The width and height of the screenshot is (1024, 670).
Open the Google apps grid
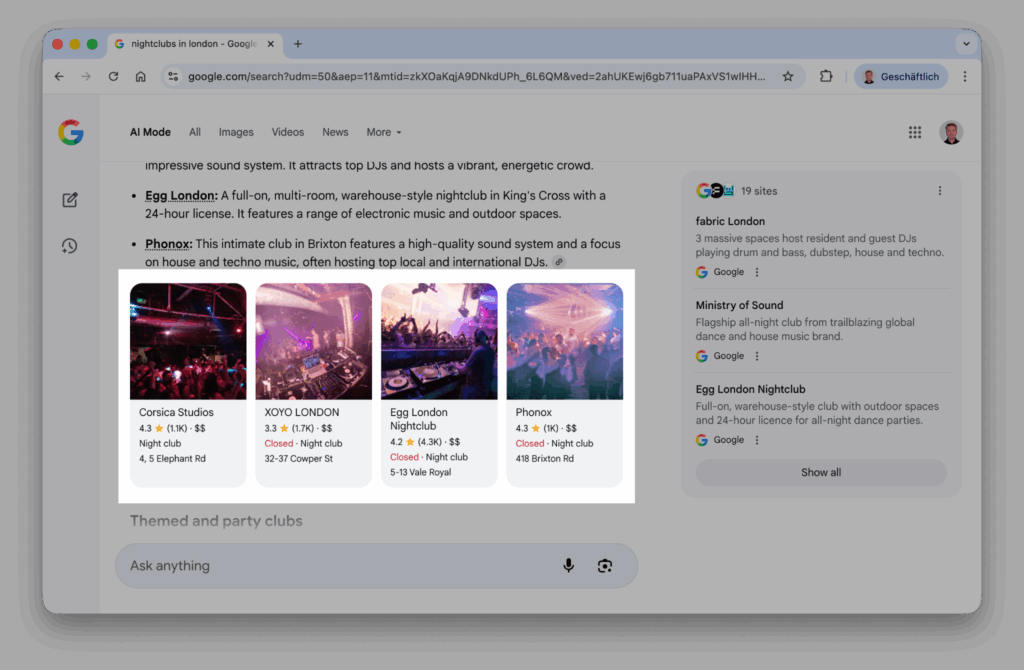[x=915, y=132]
